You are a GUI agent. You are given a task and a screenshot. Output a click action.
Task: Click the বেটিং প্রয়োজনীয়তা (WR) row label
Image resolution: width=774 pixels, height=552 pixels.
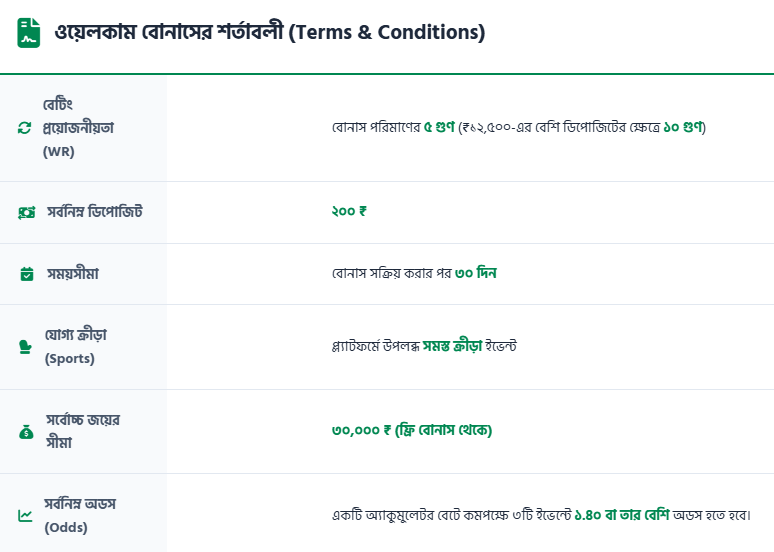79,128
